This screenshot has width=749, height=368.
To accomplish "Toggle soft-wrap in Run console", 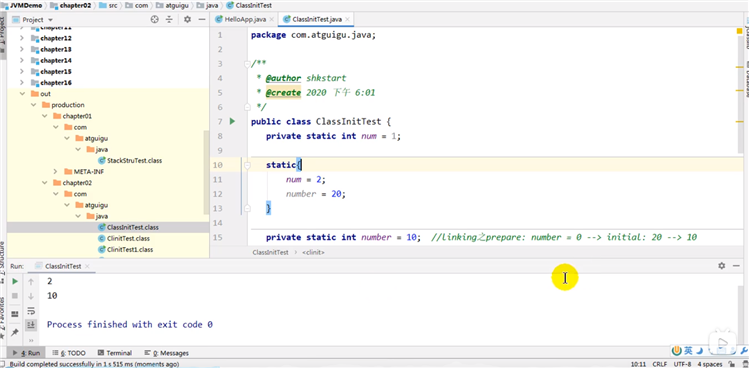I will click(31, 311).
